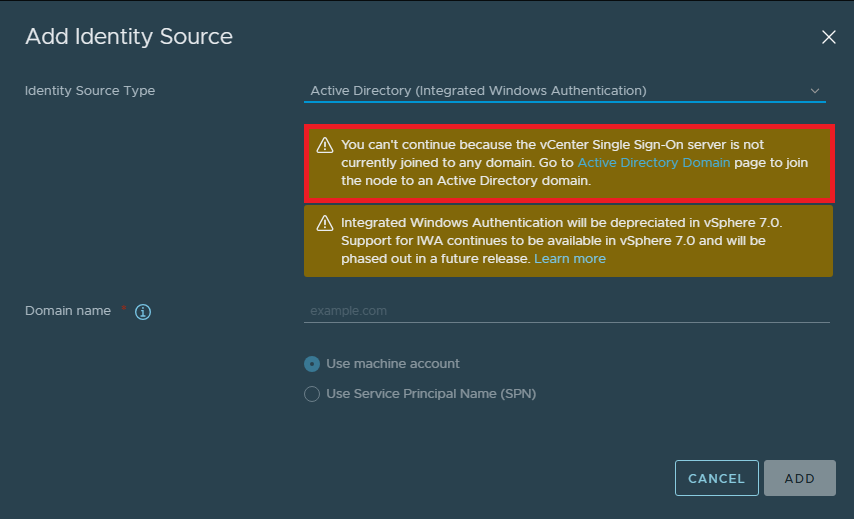The image size is (854, 519).
Task: Click the Domain name info icon
Action: (x=143, y=312)
